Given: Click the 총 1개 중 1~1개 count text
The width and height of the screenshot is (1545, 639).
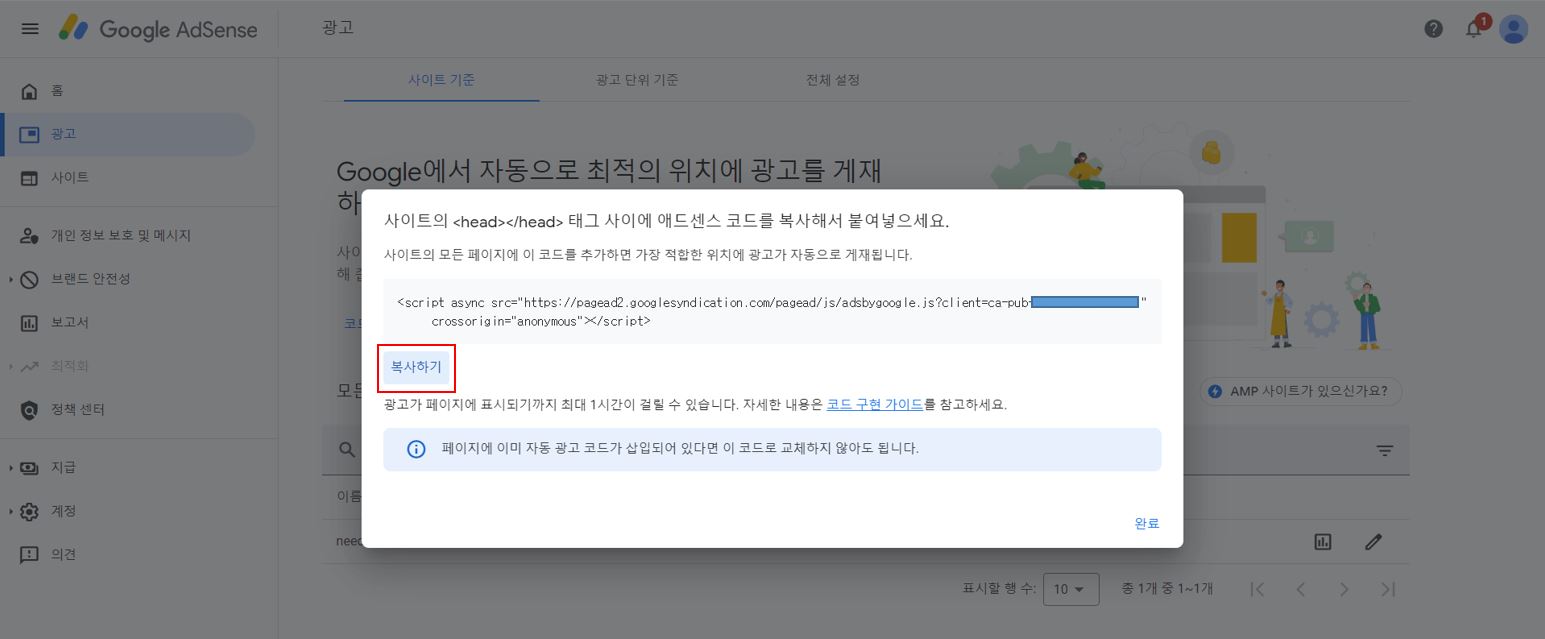Looking at the screenshot, I should click(1167, 589).
